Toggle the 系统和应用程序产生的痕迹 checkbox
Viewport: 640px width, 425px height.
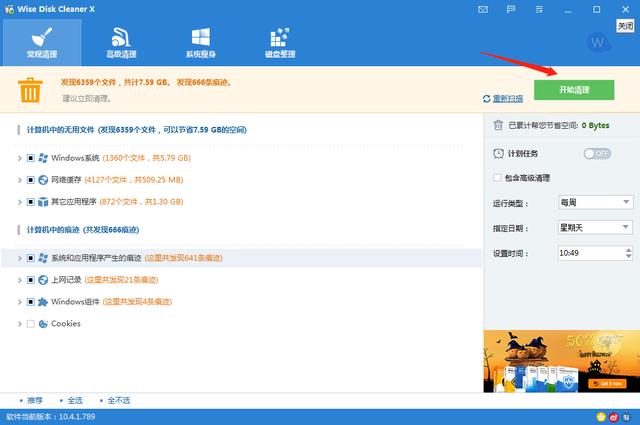click(31, 258)
